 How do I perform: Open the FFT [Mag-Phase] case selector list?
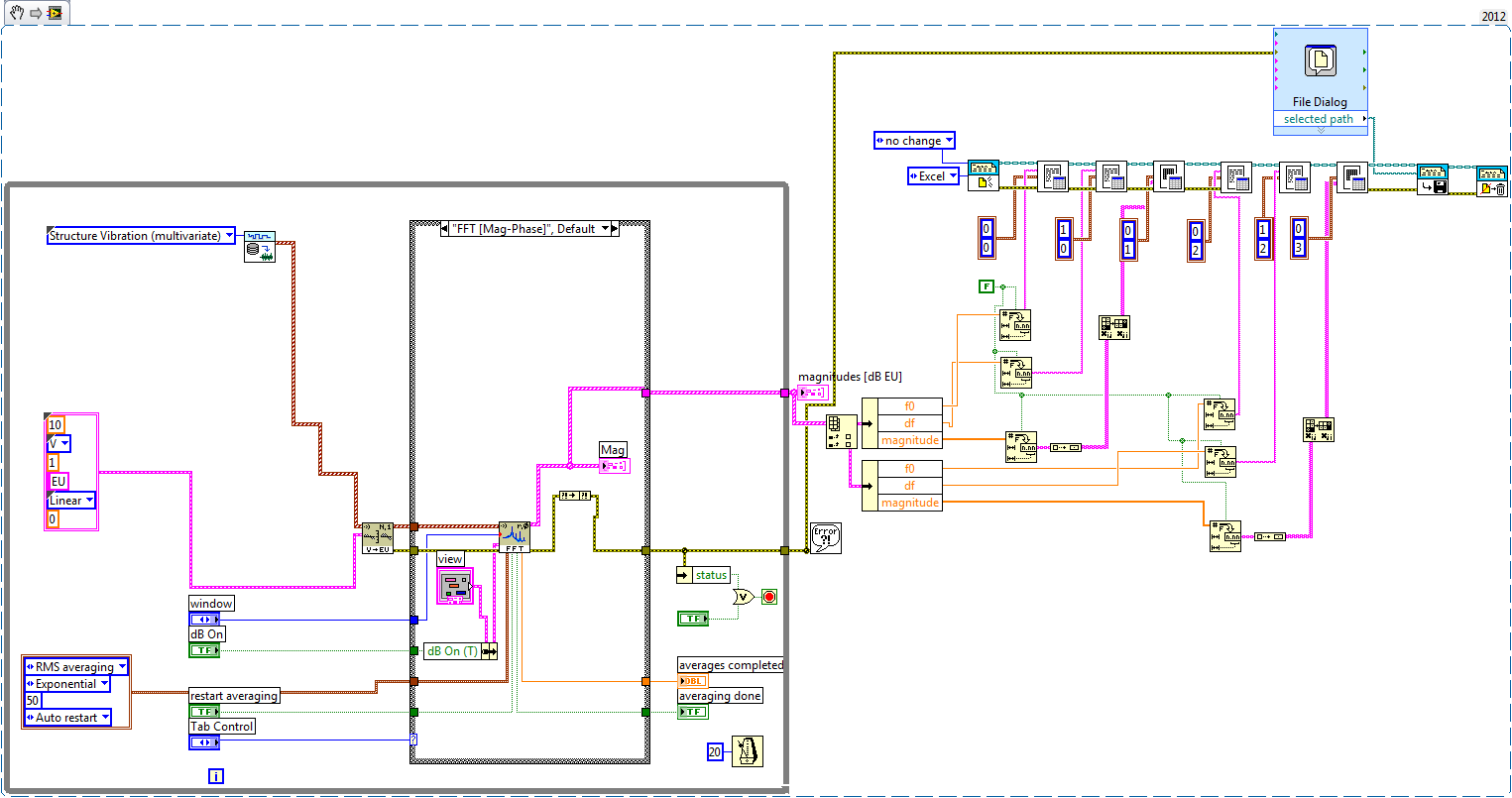point(605,229)
